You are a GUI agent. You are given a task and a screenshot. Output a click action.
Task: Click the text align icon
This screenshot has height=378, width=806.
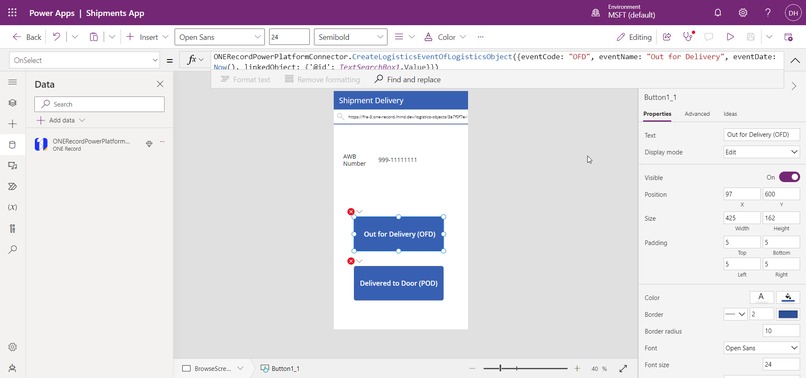pyautogui.click(x=399, y=37)
